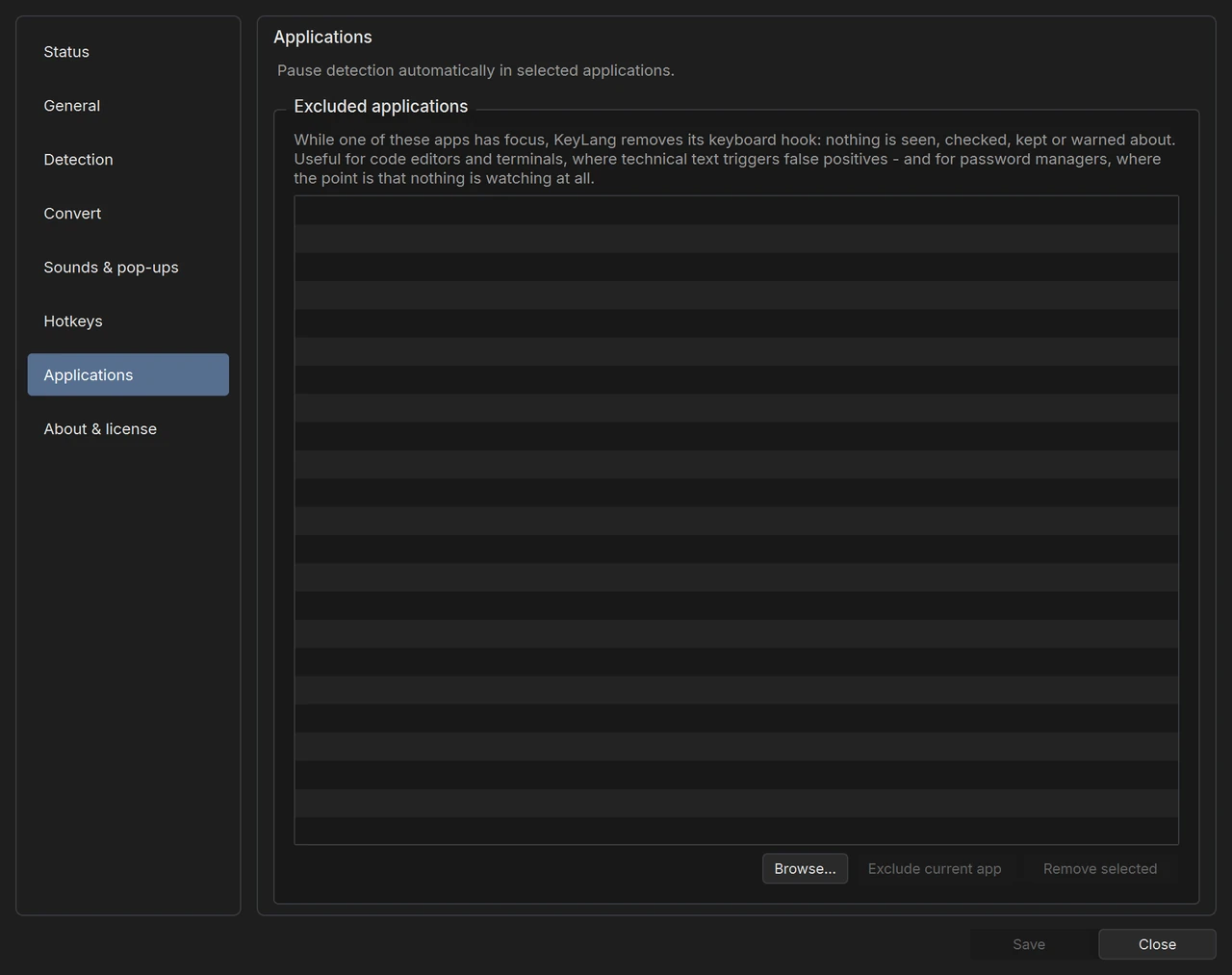Select Sounds & pop-ups in the sidebar
Screen dimensions: 1232x975
tap(128, 268)
